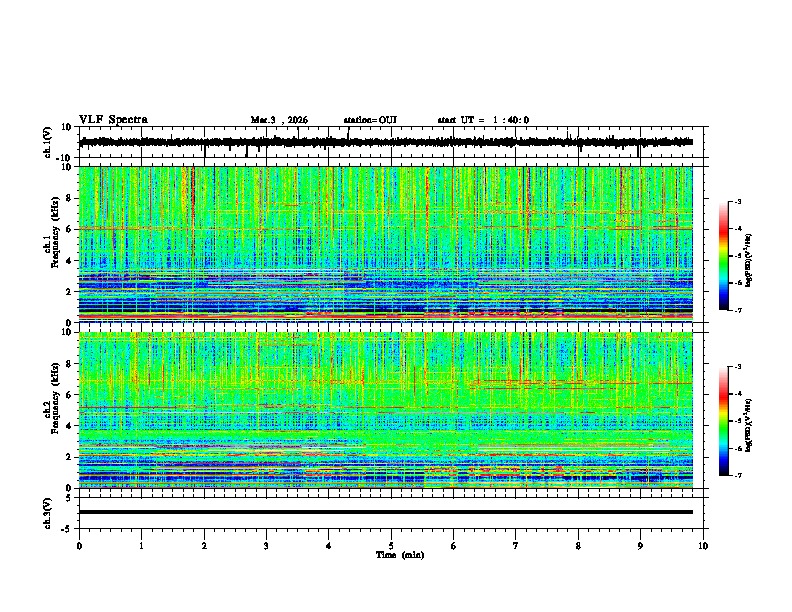Click time axis tick label "7"
This screenshot has width=792, height=612.
click(x=516, y=546)
